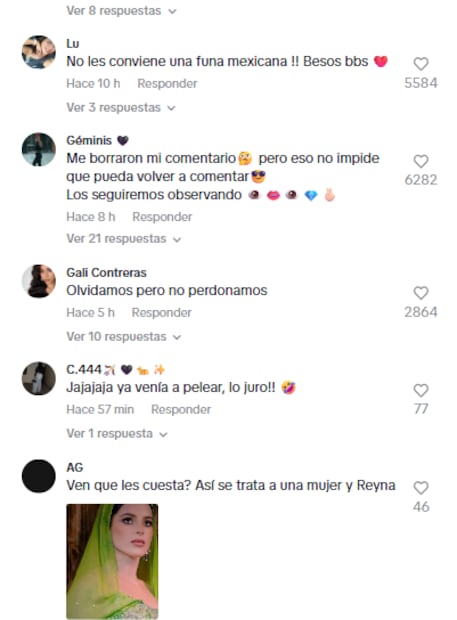This screenshot has width=457, height=620.
Task: Expand Ver 21 respuestas
Action: pos(123,239)
